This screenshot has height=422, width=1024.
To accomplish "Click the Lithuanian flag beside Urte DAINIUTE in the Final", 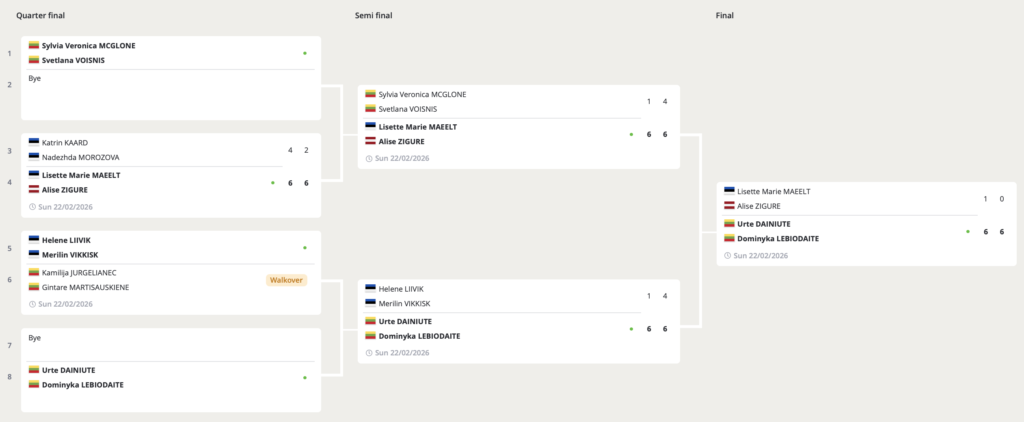I will point(730,223).
